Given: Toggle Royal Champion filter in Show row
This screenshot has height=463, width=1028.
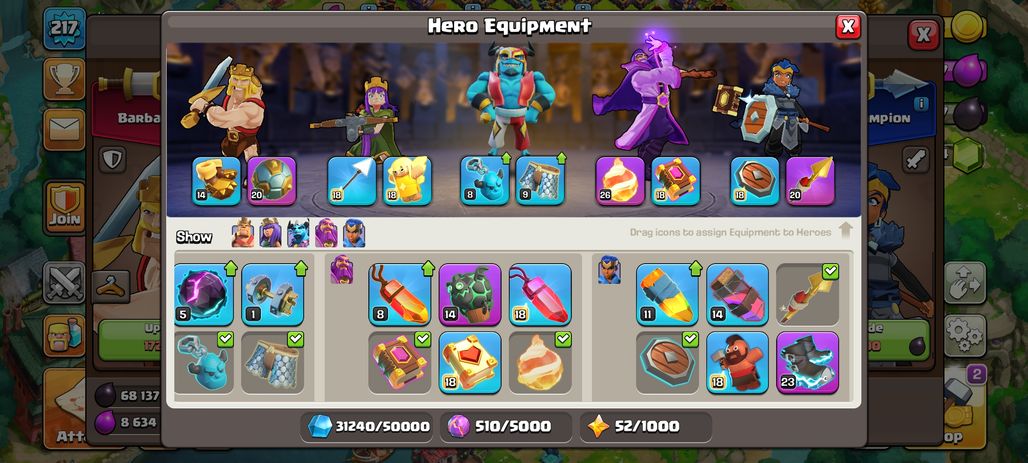Looking at the screenshot, I should coord(354,233).
